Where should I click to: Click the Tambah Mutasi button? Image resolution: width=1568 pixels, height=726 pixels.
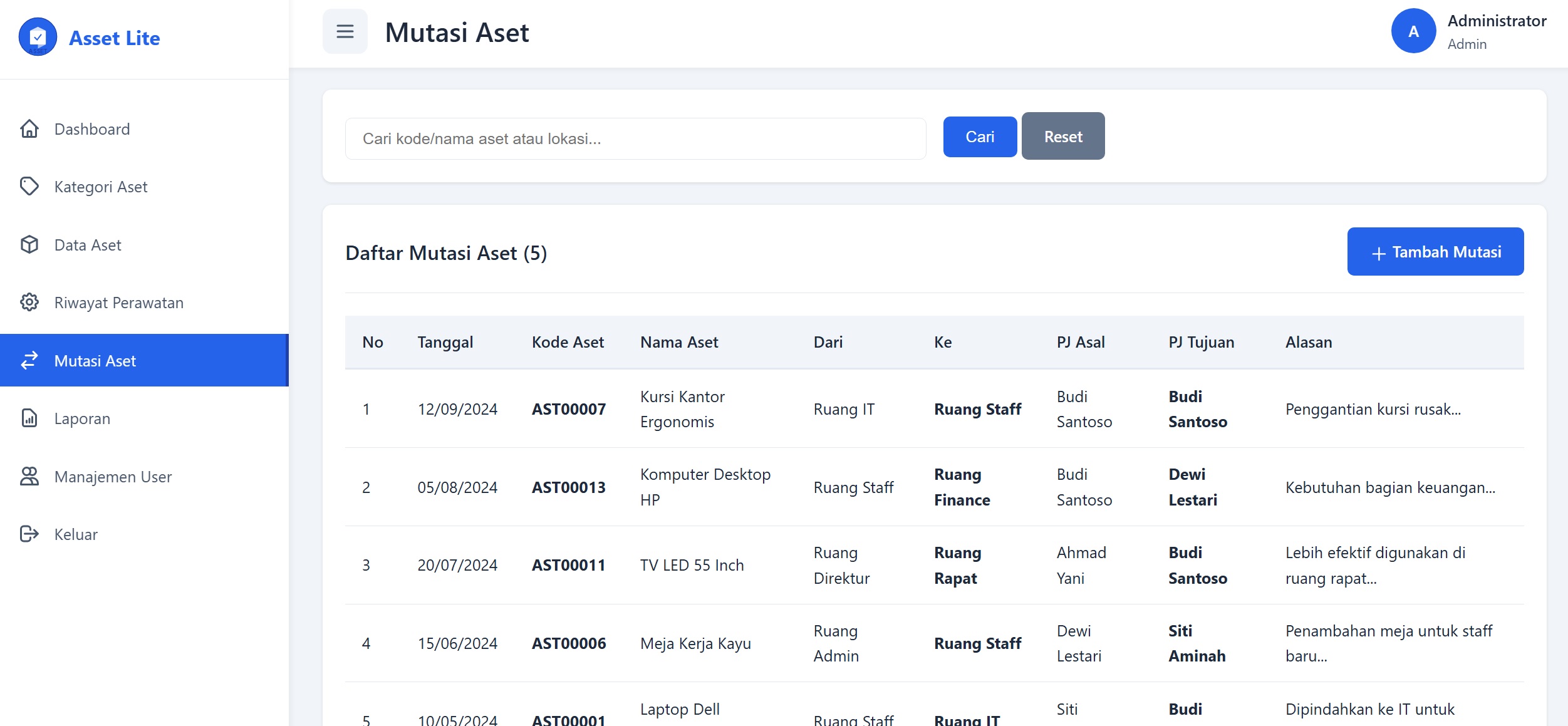click(1435, 252)
